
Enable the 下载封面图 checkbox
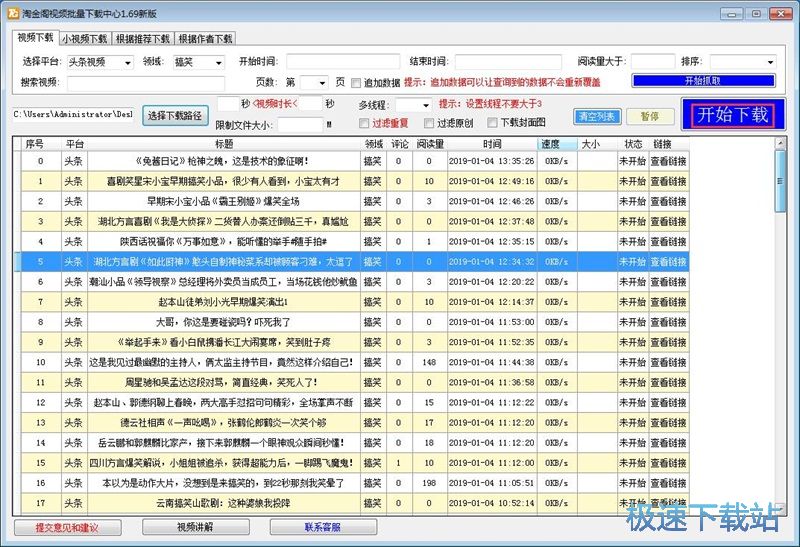click(x=492, y=122)
